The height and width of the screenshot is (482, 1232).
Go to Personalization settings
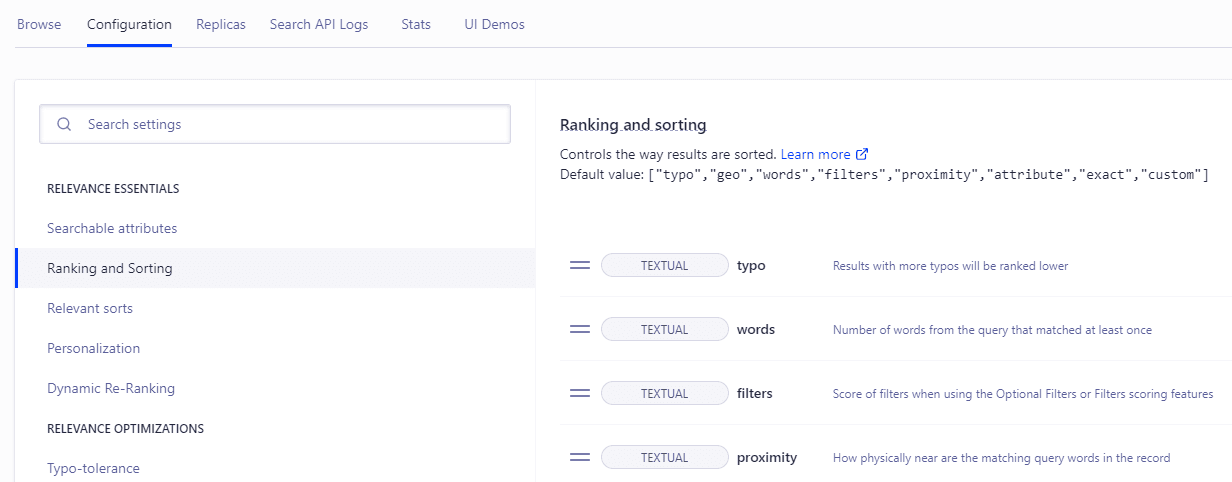point(93,348)
